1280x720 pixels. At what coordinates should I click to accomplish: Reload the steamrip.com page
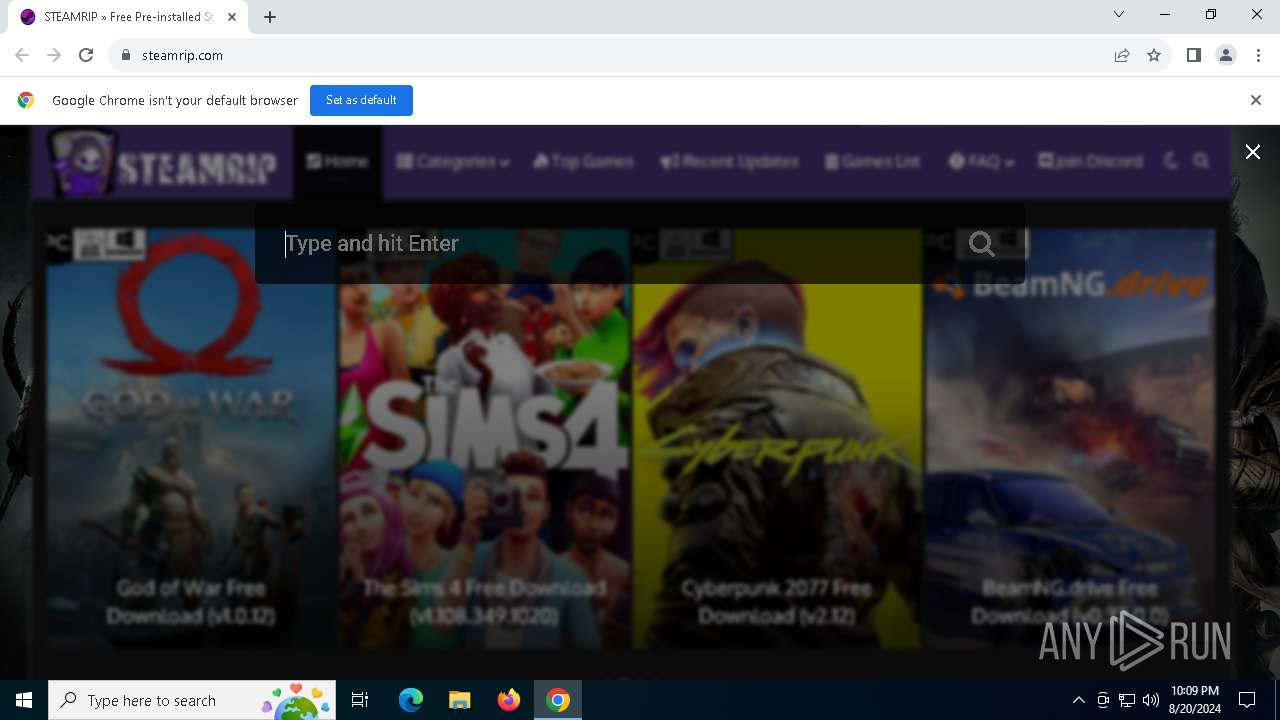tap(86, 55)
